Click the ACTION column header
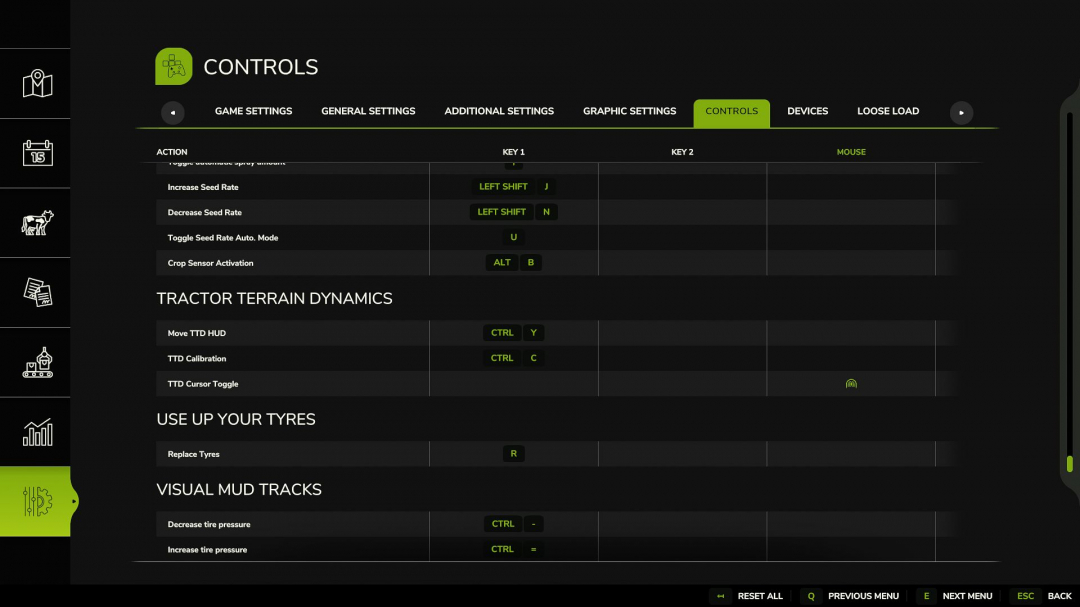The height and width of the screenshot is (607, 1080). 172,152
